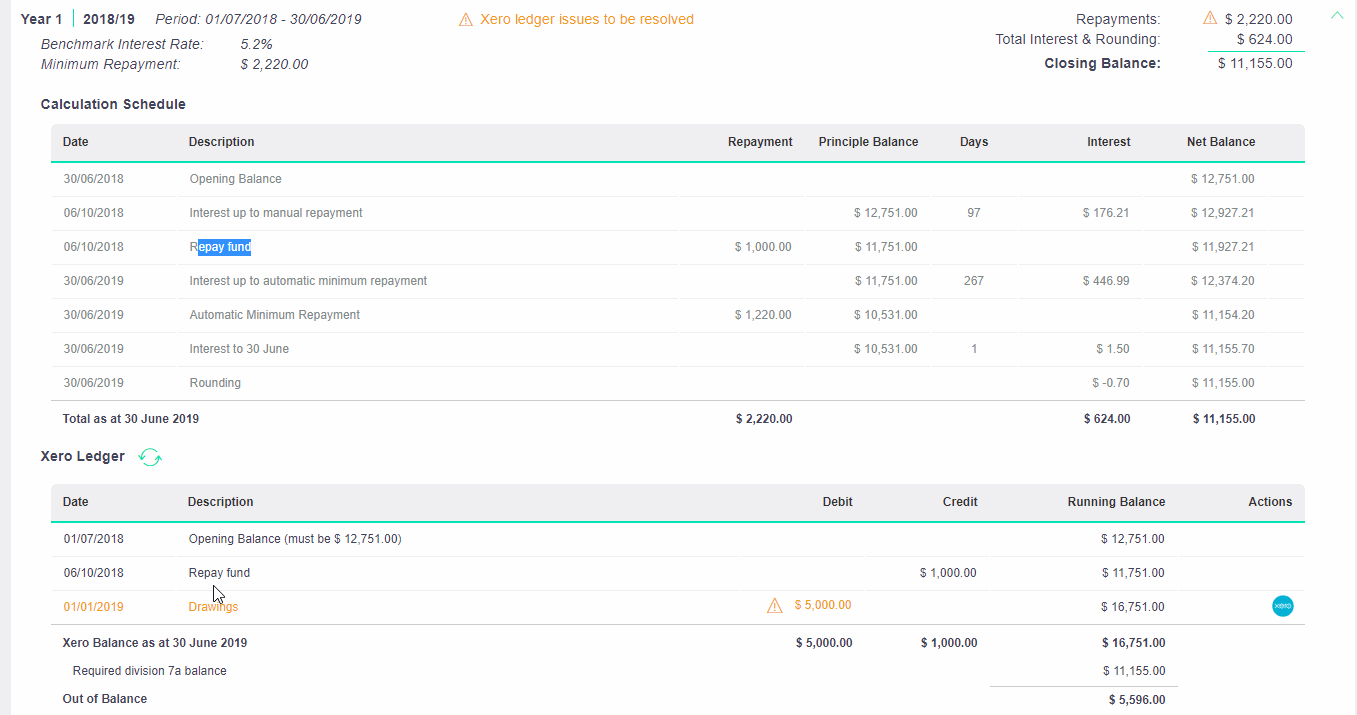Click the orange 01/01/2019 date entry
Viewport: 1357px width, 715px height.
pyautogui.click(x=93, y=607)
